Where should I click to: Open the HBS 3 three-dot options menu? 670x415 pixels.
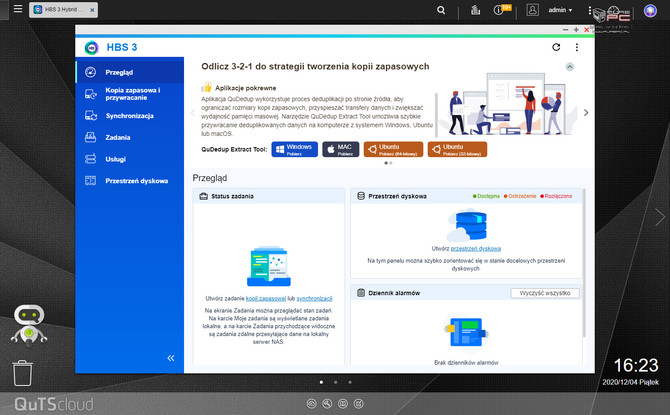tap(577, 47)
